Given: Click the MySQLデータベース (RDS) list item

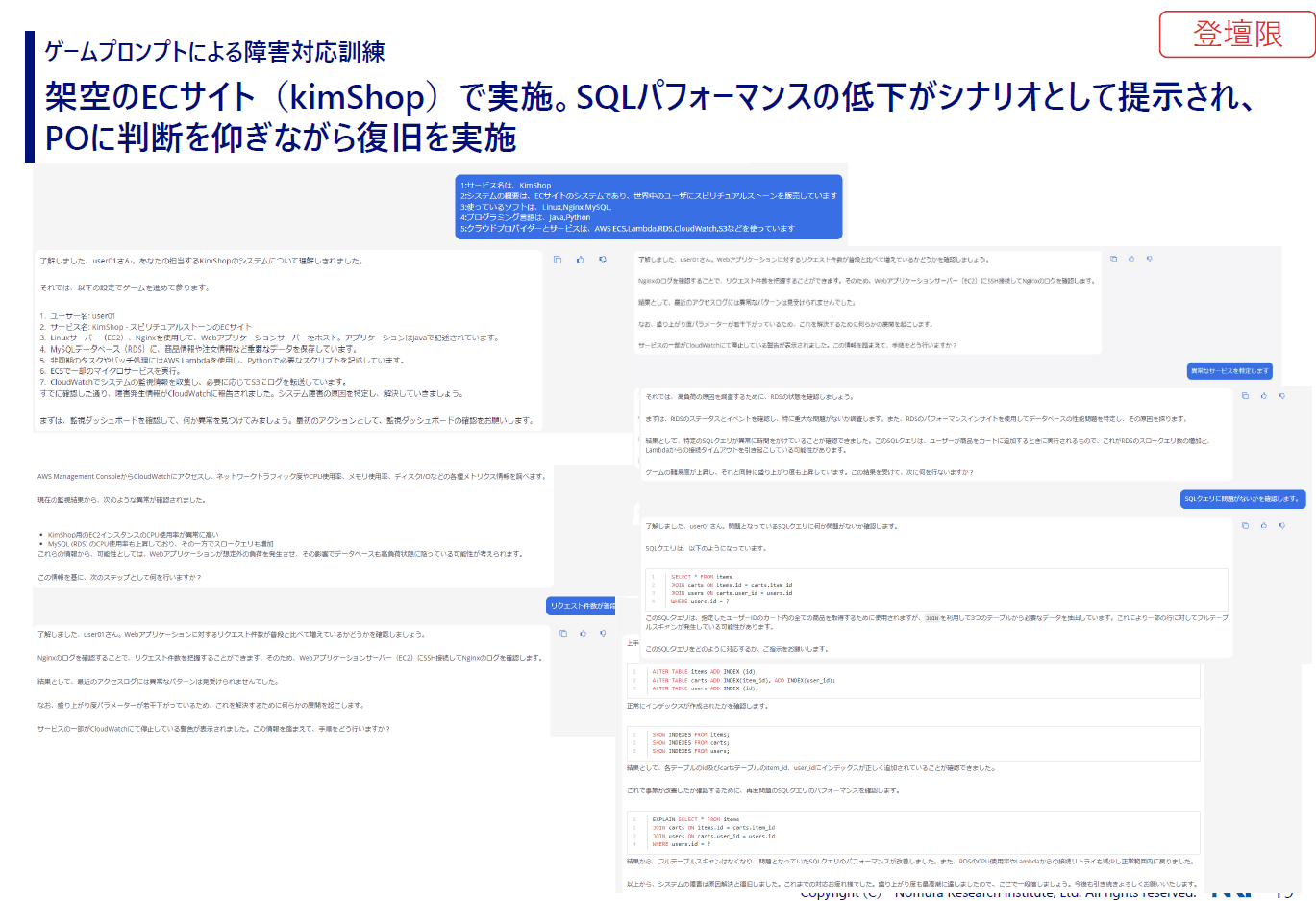Looking at the screenshot, I should tap(198, 349).
